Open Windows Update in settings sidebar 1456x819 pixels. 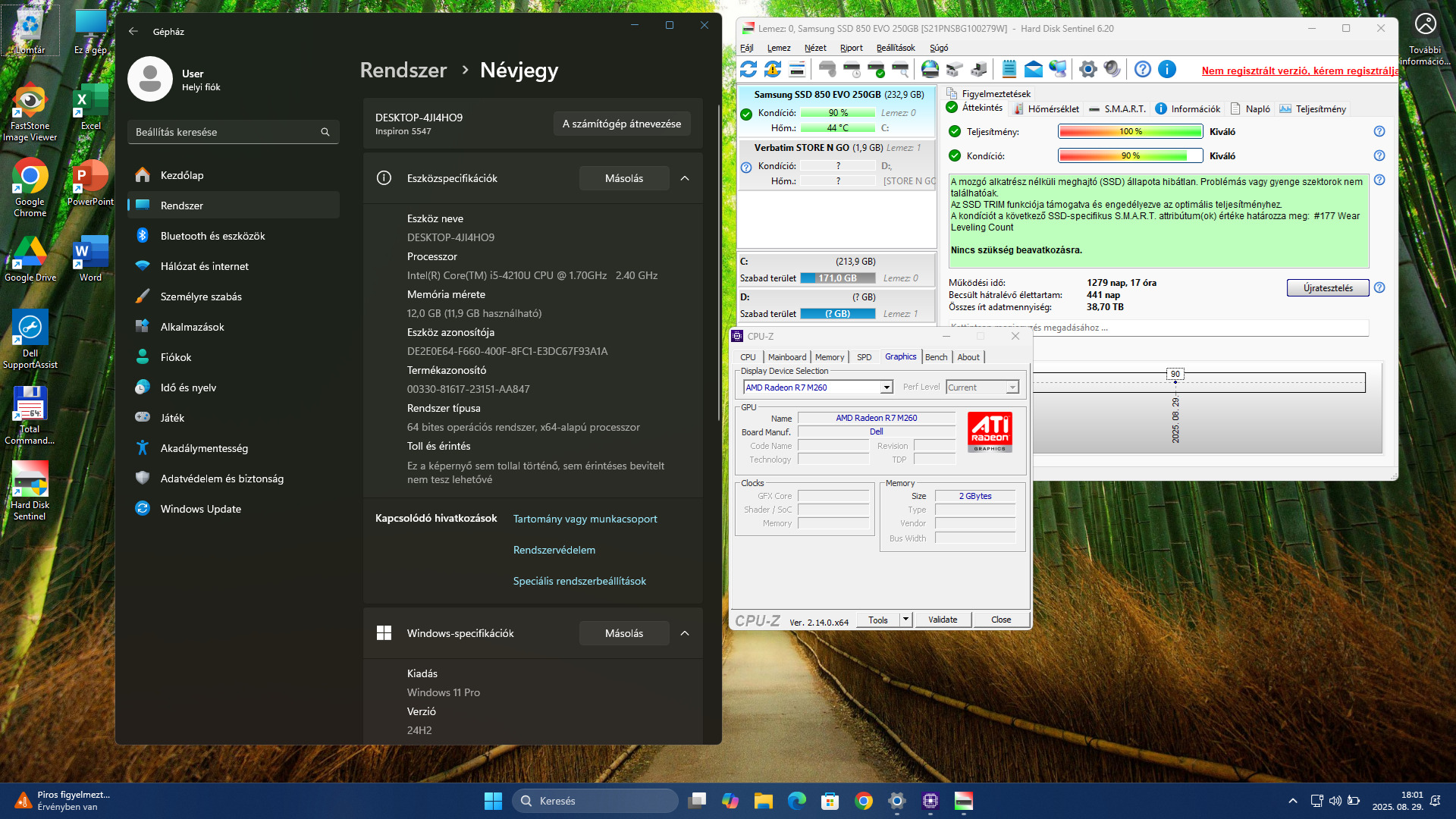point(200,509)
